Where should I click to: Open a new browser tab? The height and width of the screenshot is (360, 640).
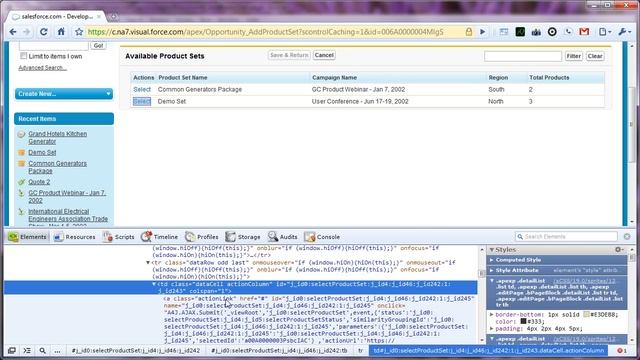click(x=113, y=17)
